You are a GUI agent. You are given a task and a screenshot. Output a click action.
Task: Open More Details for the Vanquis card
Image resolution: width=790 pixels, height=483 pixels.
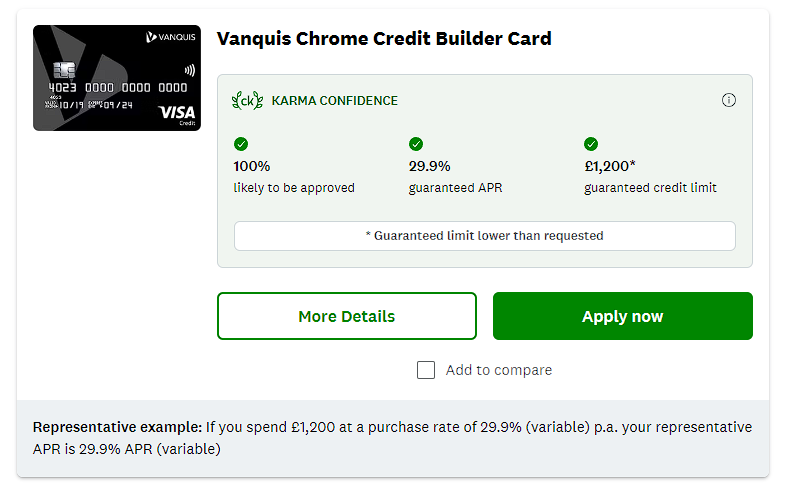click(346, 316)
